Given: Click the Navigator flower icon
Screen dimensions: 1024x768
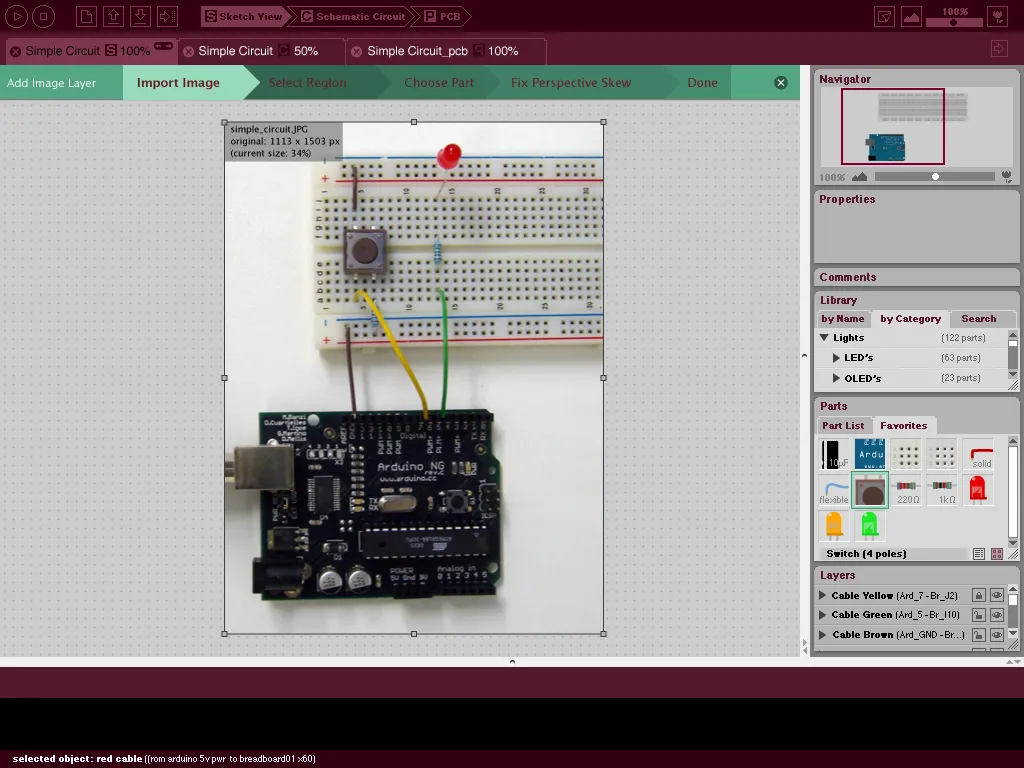Looking at the screenshot, I should (1006, 176).
